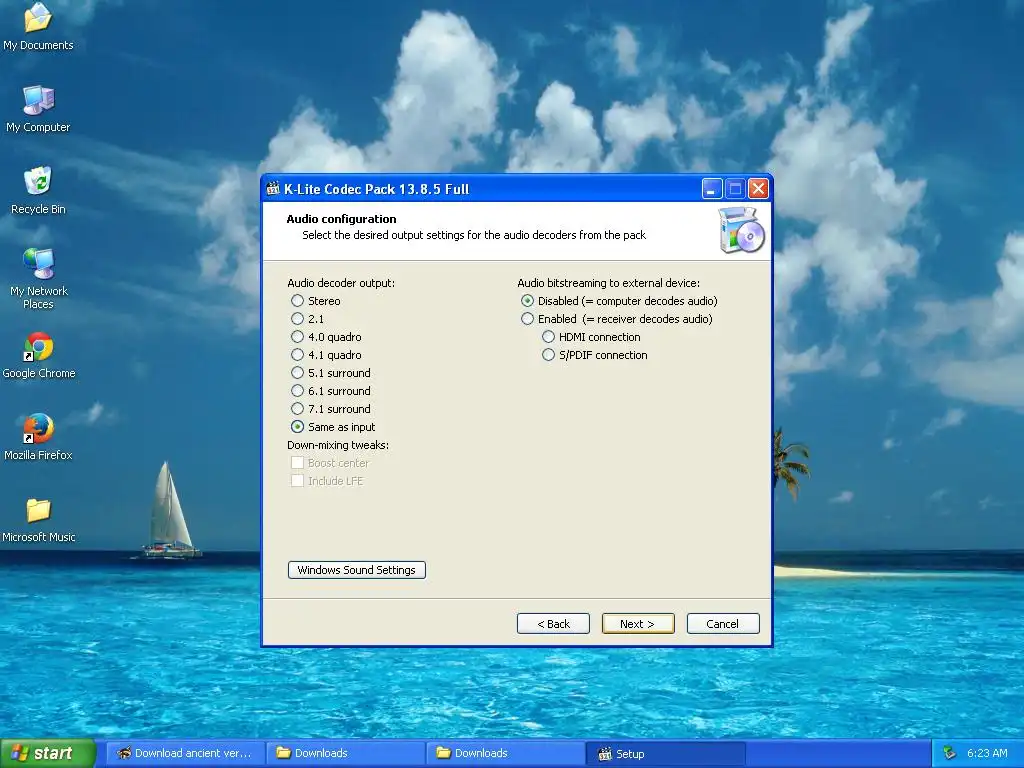Image resolution: width=1024 pixels, height=768 pixels.
Task: Cancel the K-Lite setup
Action: [x=723, y=624]
